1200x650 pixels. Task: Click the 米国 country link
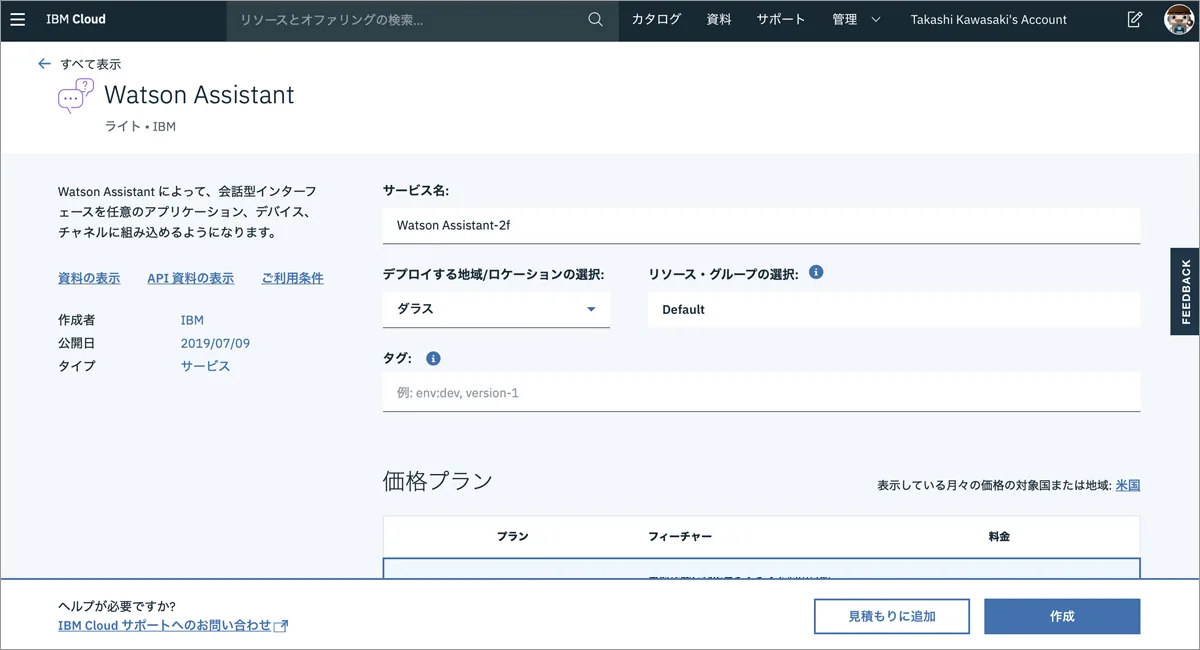click(1128, 485)
